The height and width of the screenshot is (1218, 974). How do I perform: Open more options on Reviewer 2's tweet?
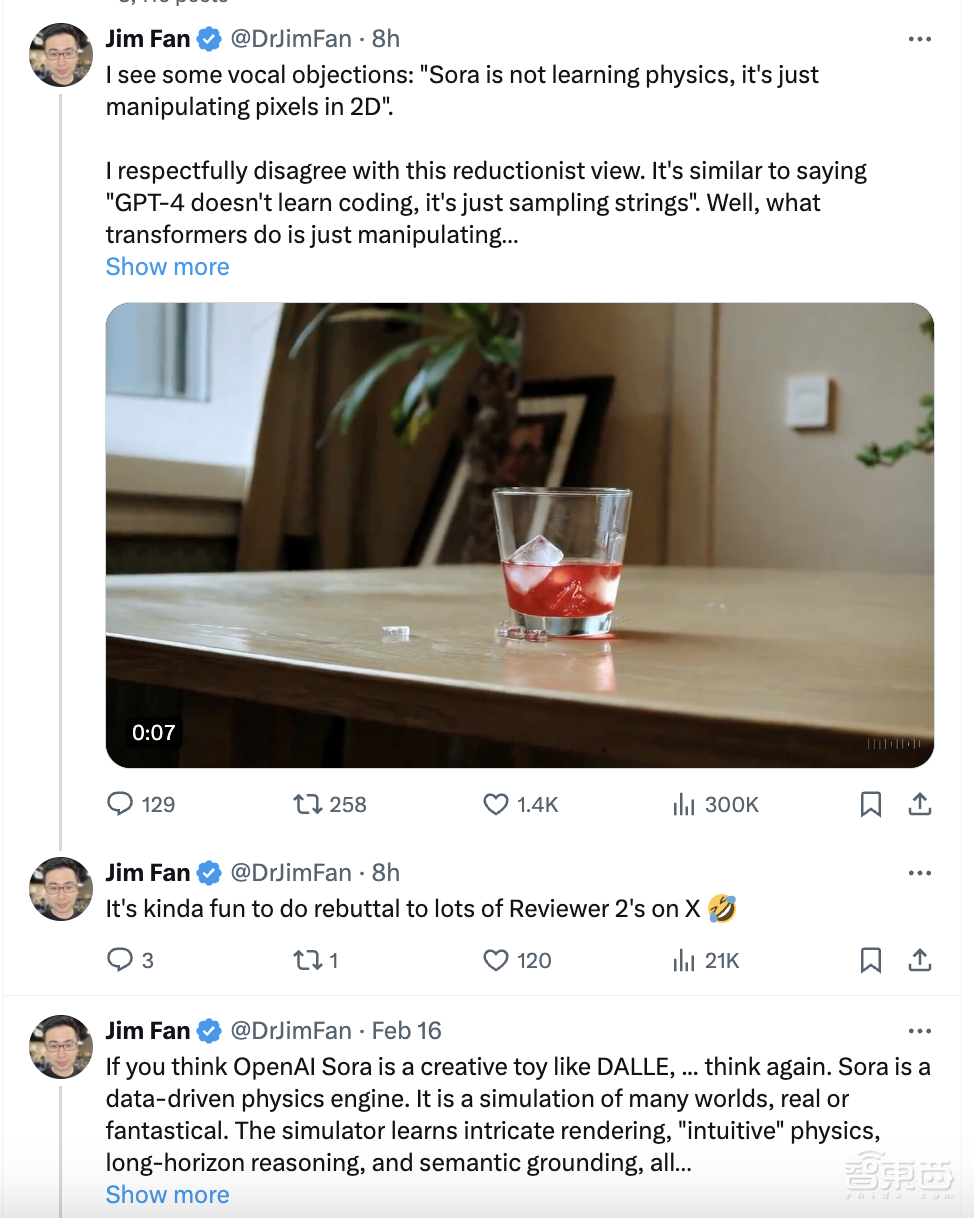pos(919,873)
